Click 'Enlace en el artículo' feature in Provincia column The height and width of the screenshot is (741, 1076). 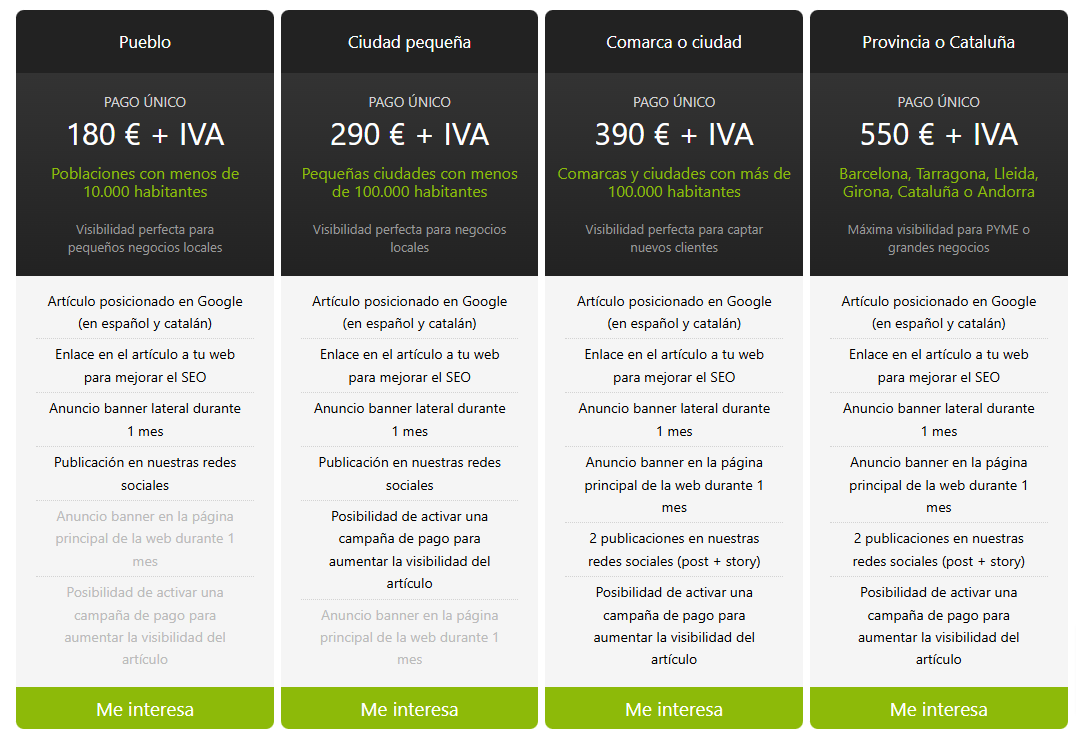pos(938,365)
